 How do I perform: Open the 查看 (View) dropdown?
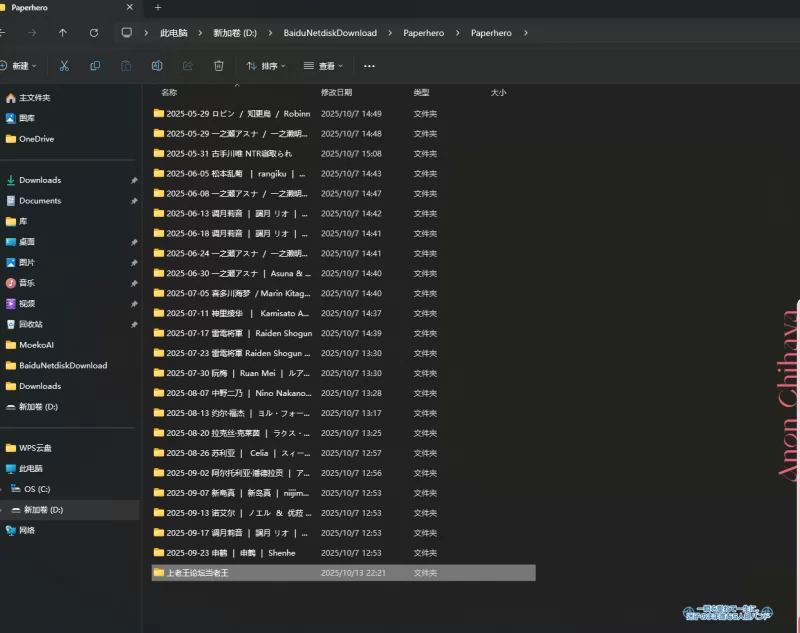click(x=323, y=66)
